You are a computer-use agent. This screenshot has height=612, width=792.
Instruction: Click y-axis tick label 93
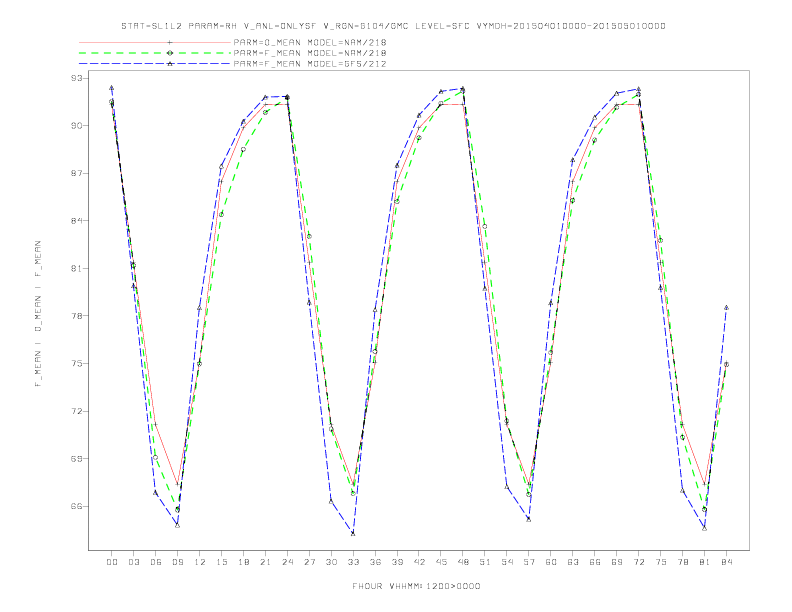(77, 78)
